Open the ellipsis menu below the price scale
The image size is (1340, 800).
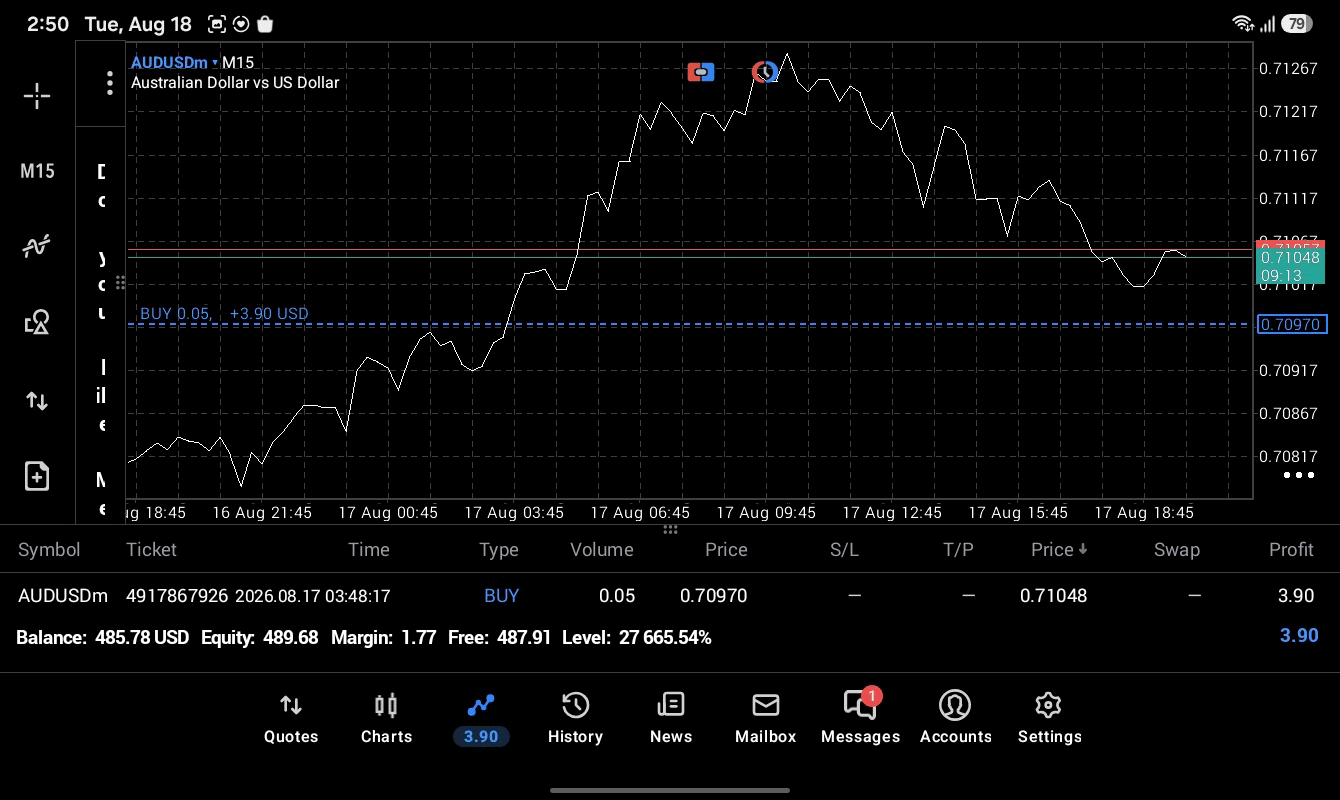tap(1299, 475)
